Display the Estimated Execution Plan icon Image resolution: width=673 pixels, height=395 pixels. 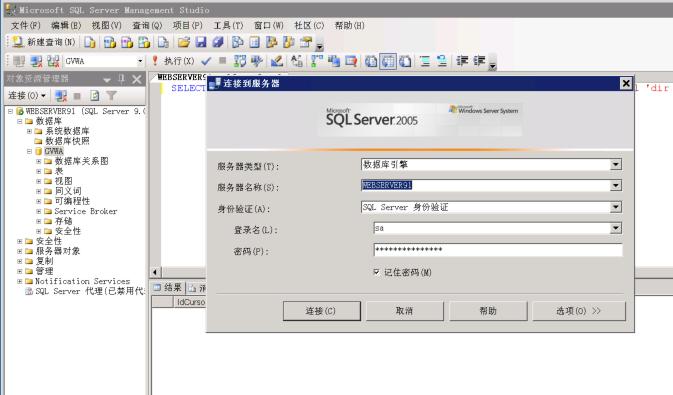pos(240,61)
